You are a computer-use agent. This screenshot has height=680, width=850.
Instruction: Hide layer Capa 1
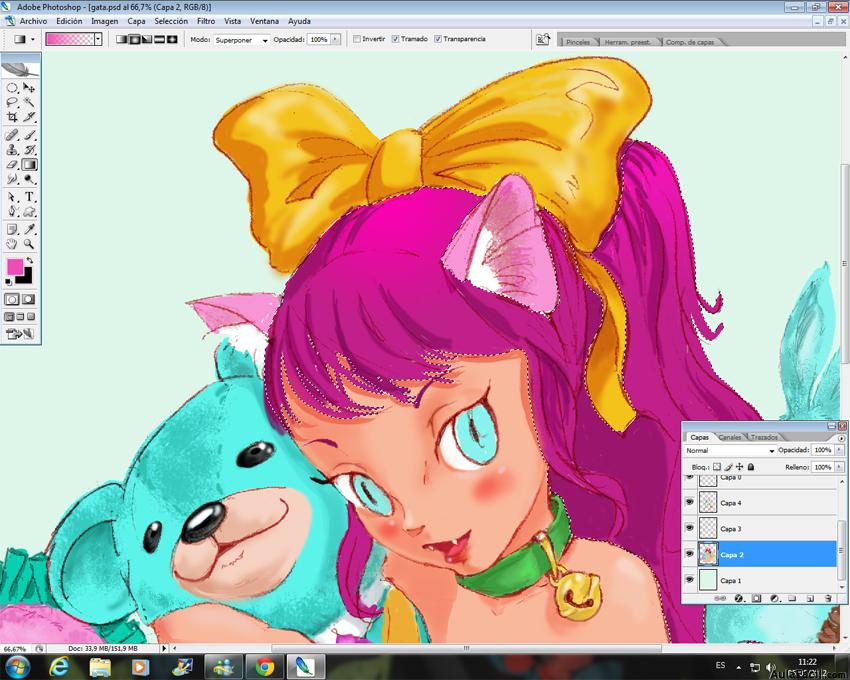click(690, 580)
